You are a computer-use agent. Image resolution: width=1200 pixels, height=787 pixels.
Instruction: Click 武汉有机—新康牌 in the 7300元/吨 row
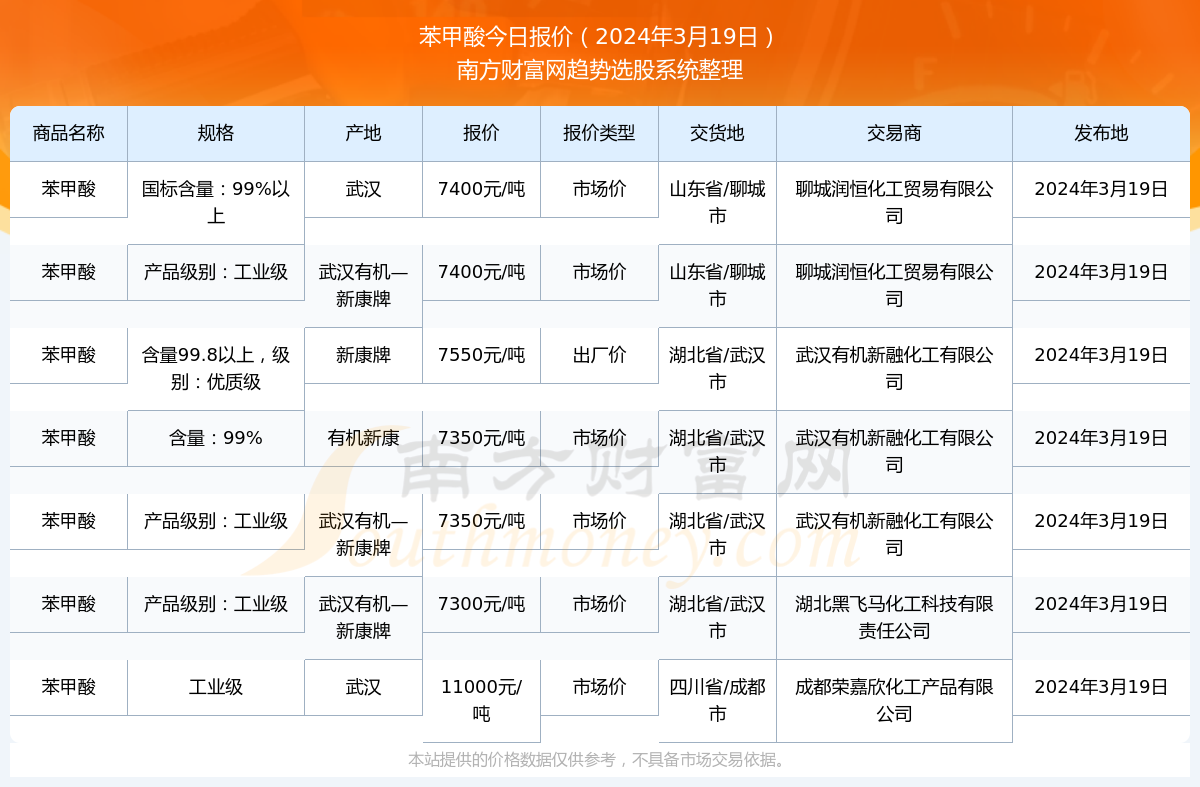point(364,617)
